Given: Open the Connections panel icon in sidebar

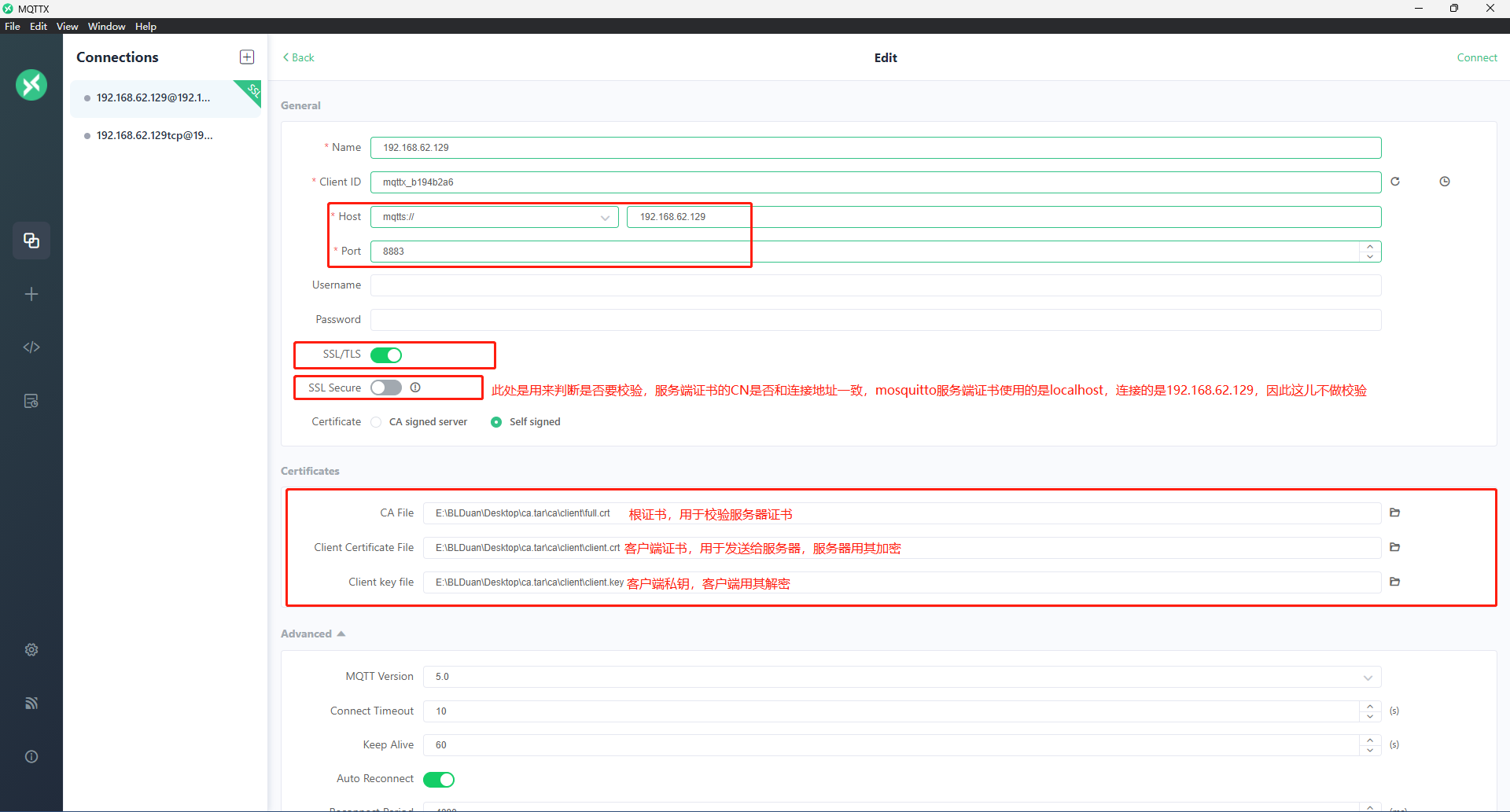Looking at the screenshot, I should (31, 241).
